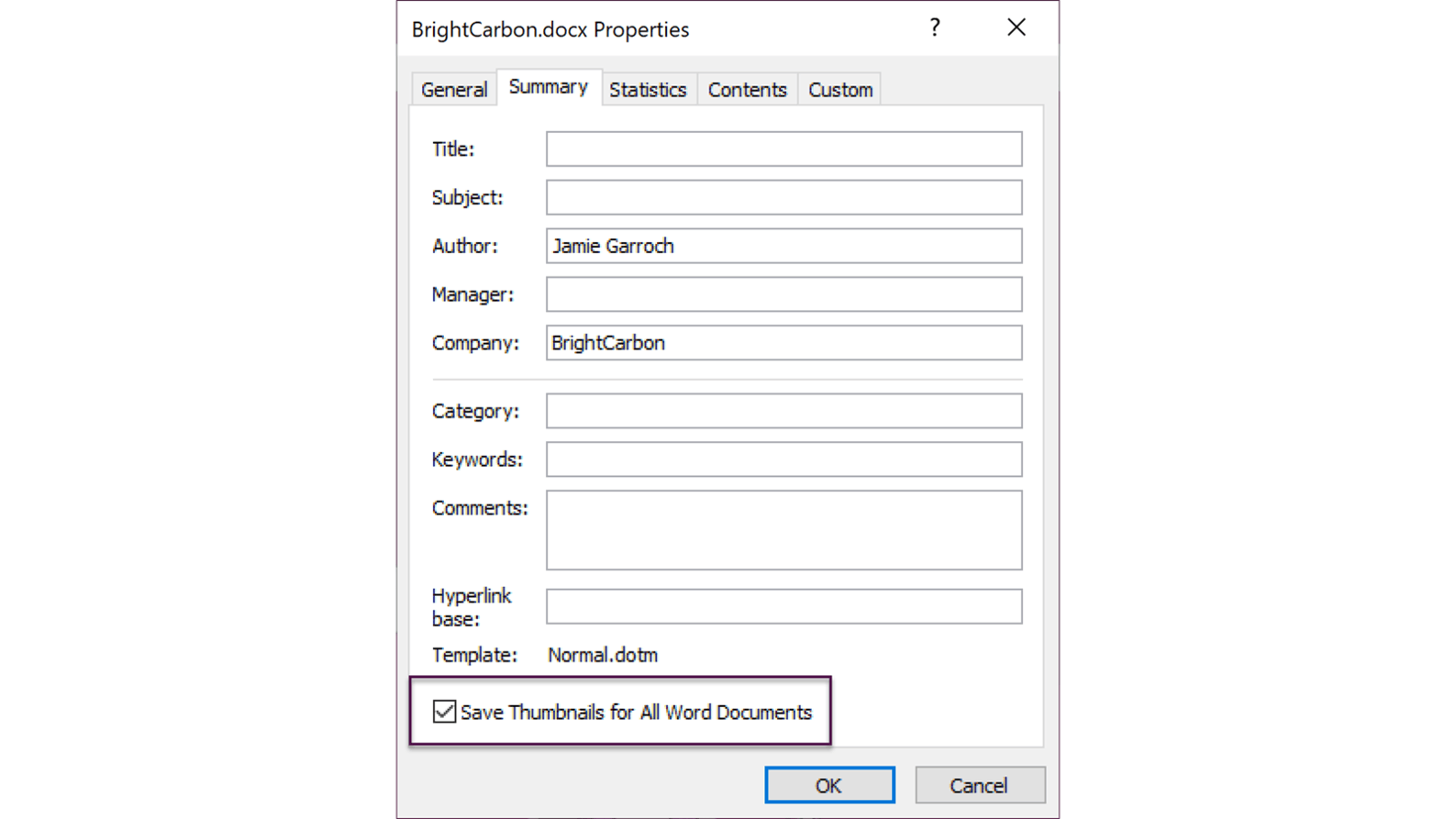Click the BrightCarbon.docx Properties title text
Viewport: 1456px width, 819px height.
pos(550,29)
